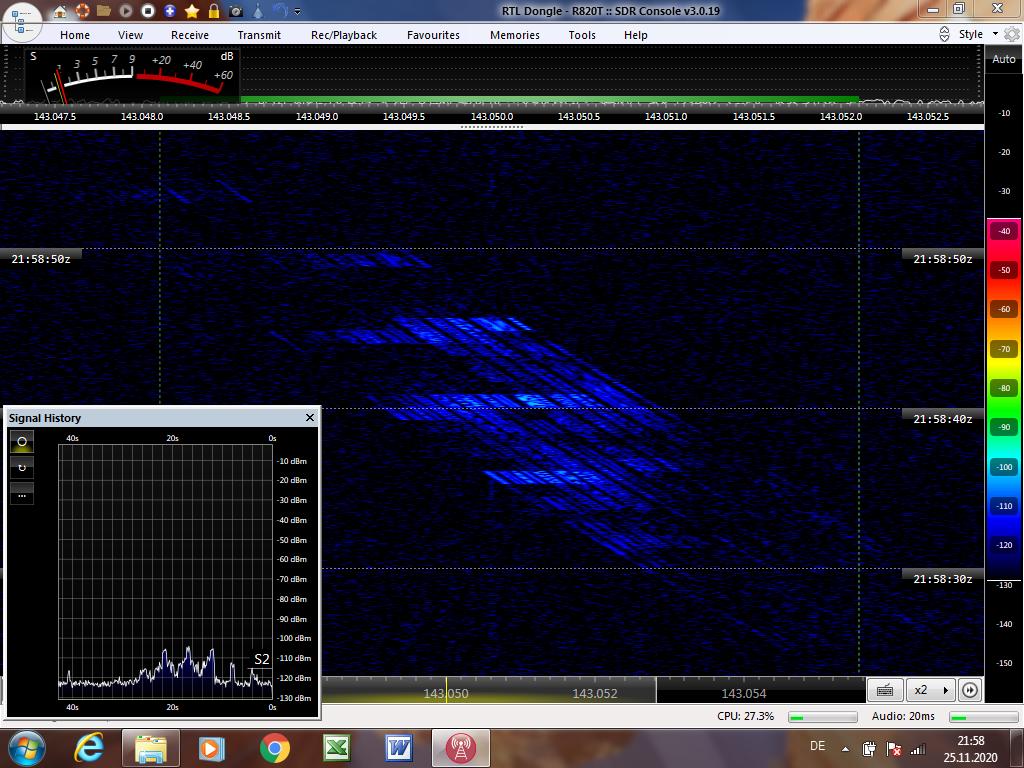Click the Auto level button
The height and width of the screenshot is (768, 1024).
tap(1004, 59)
